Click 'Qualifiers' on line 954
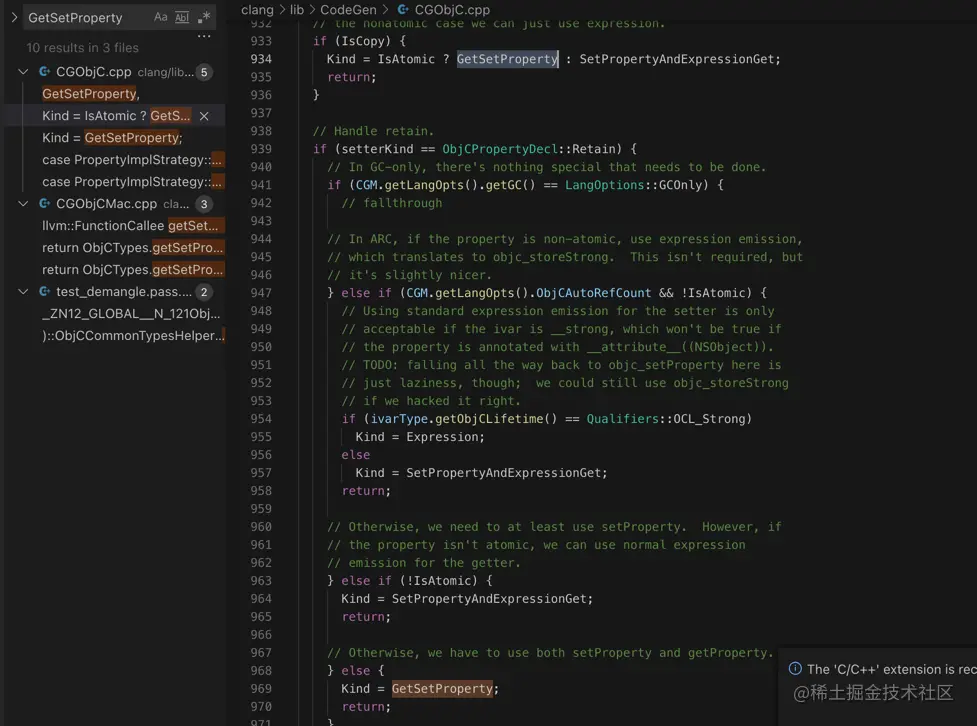This screenshot has width=977, height=726. point(623,419)
